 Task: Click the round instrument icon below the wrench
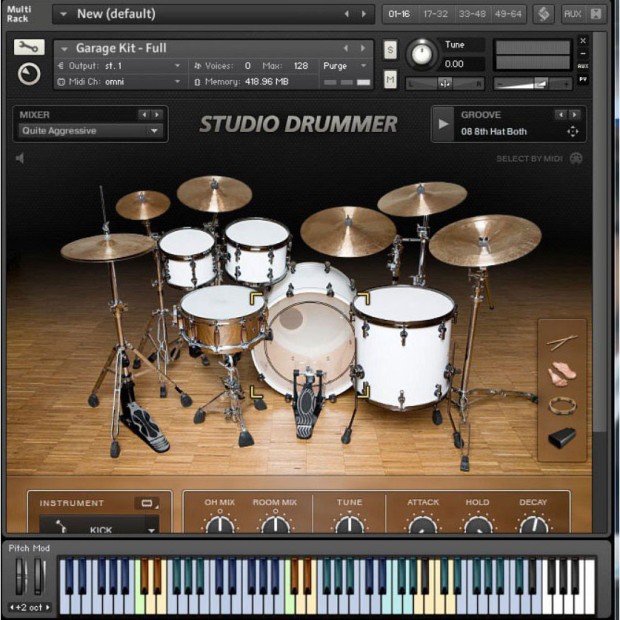(x=29, y=74)
